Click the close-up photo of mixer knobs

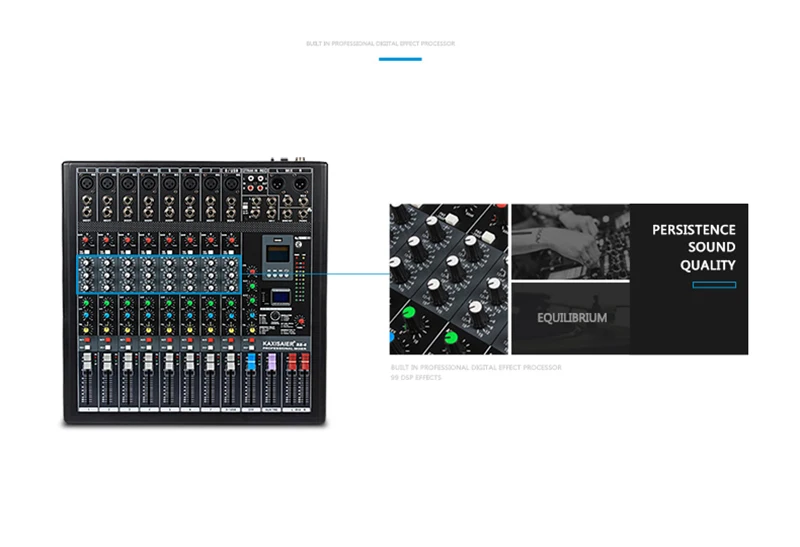click(448, 279)
